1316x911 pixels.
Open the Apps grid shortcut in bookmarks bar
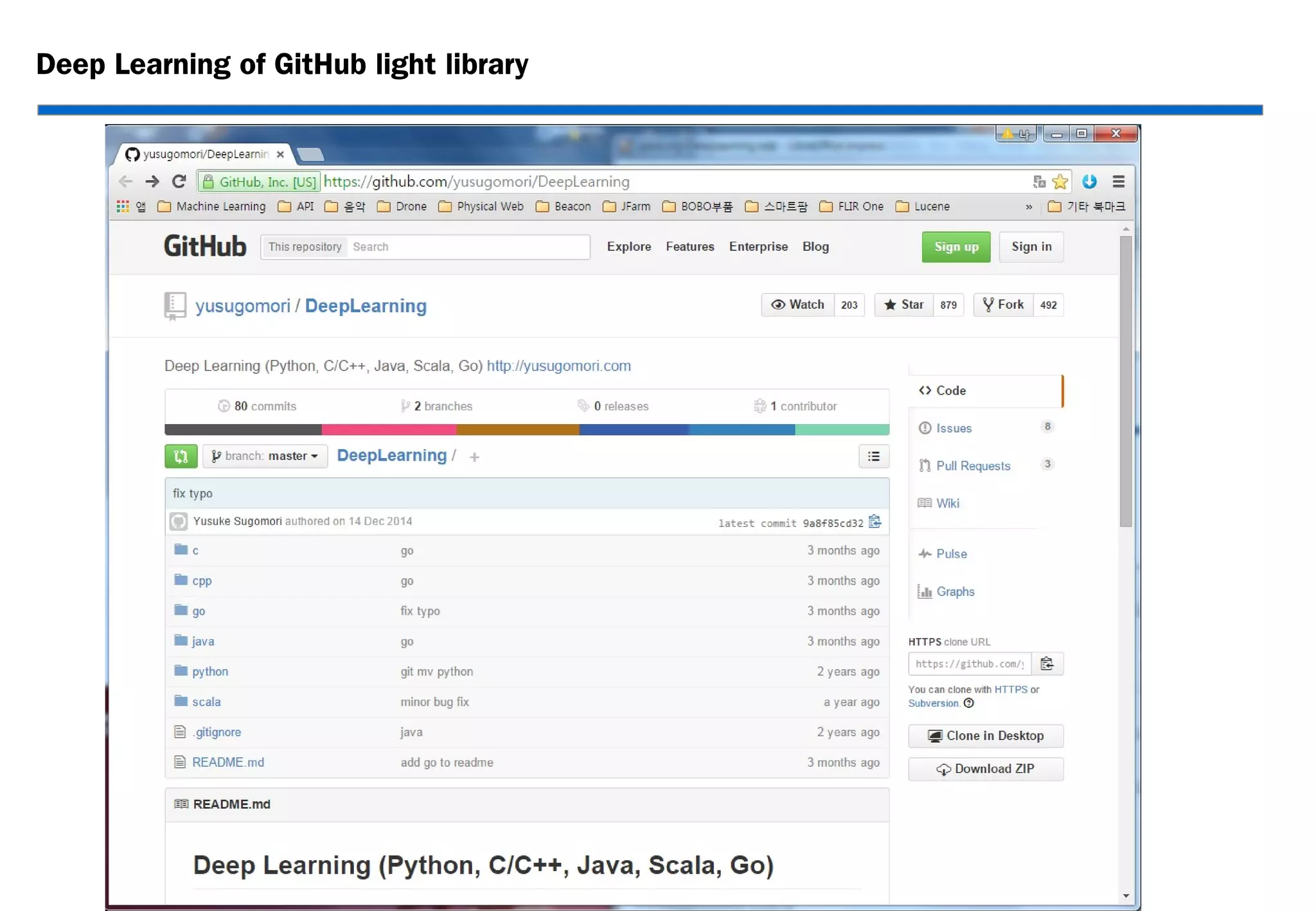(123, 206)
